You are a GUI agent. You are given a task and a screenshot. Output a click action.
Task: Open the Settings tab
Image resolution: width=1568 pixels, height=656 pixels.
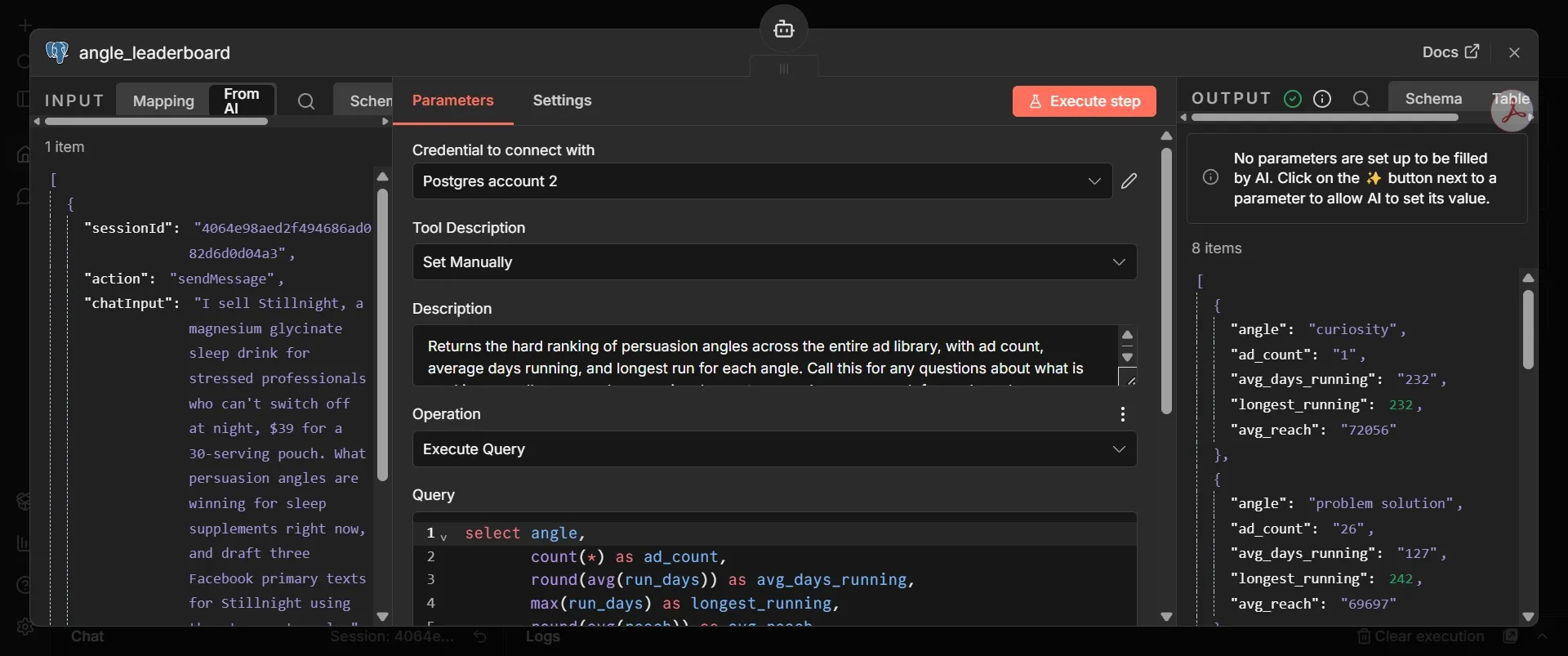[562, 100]
